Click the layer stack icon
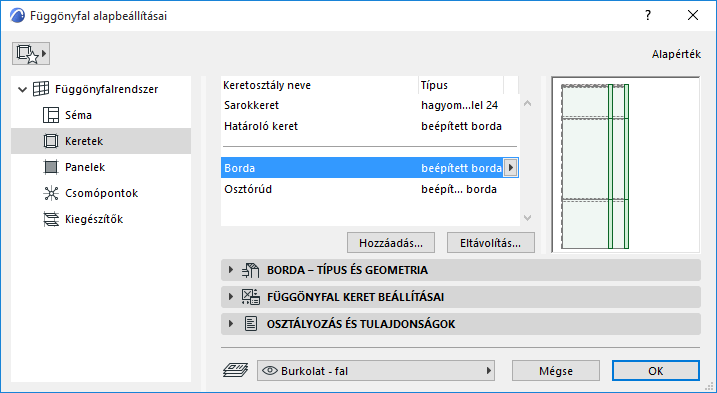The width and height of the screenshot is (717, 393). pyautogui.click(x=235, y=370)
